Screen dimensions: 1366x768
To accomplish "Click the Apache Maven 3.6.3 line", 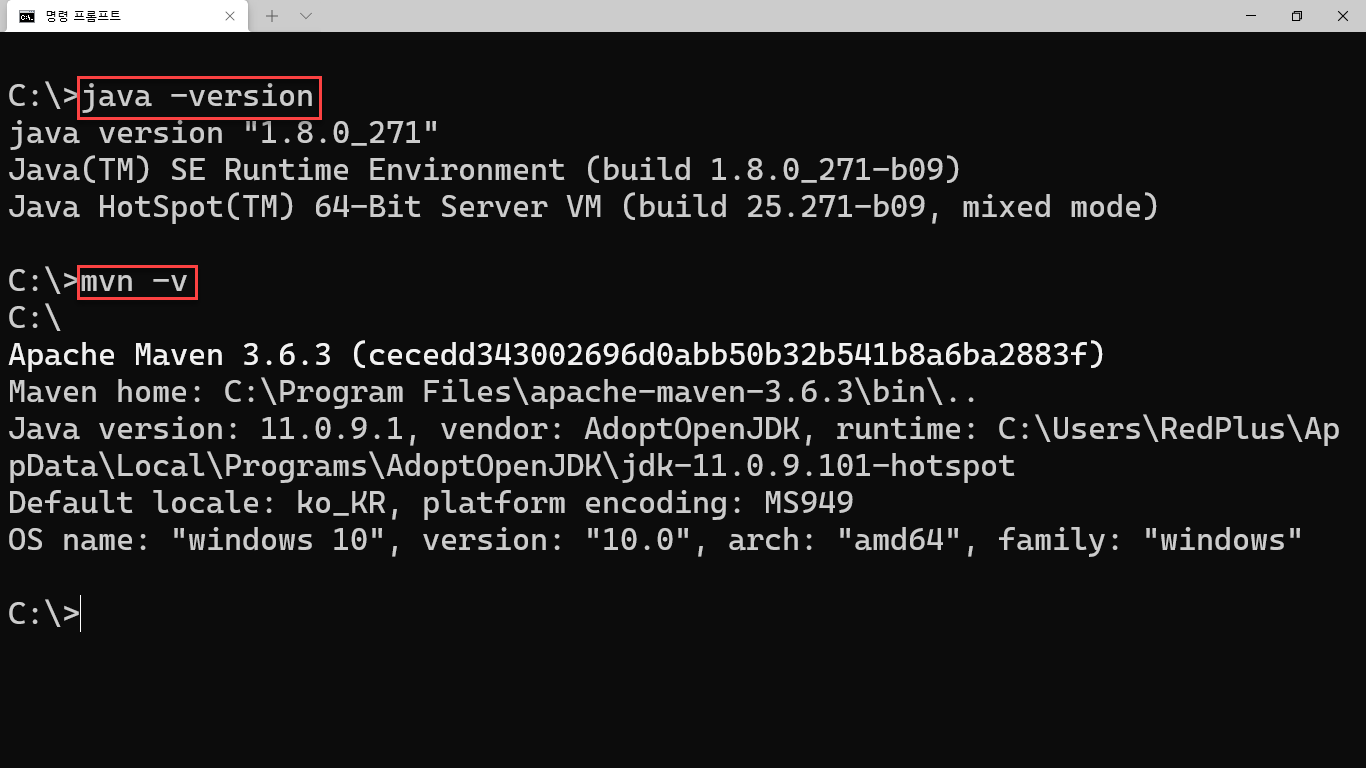I will click(x=556, y=355).
